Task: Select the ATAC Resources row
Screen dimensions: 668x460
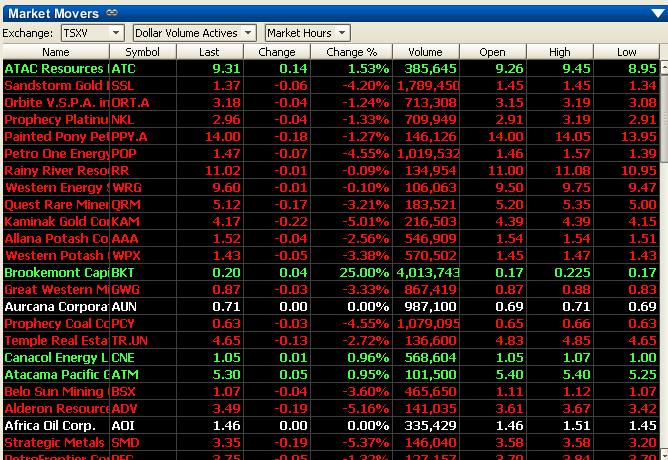Action: [56, 69]
